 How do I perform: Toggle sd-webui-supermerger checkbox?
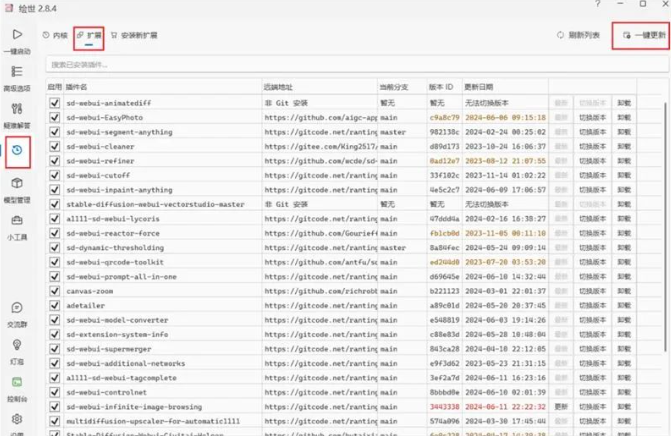point(54,349)
